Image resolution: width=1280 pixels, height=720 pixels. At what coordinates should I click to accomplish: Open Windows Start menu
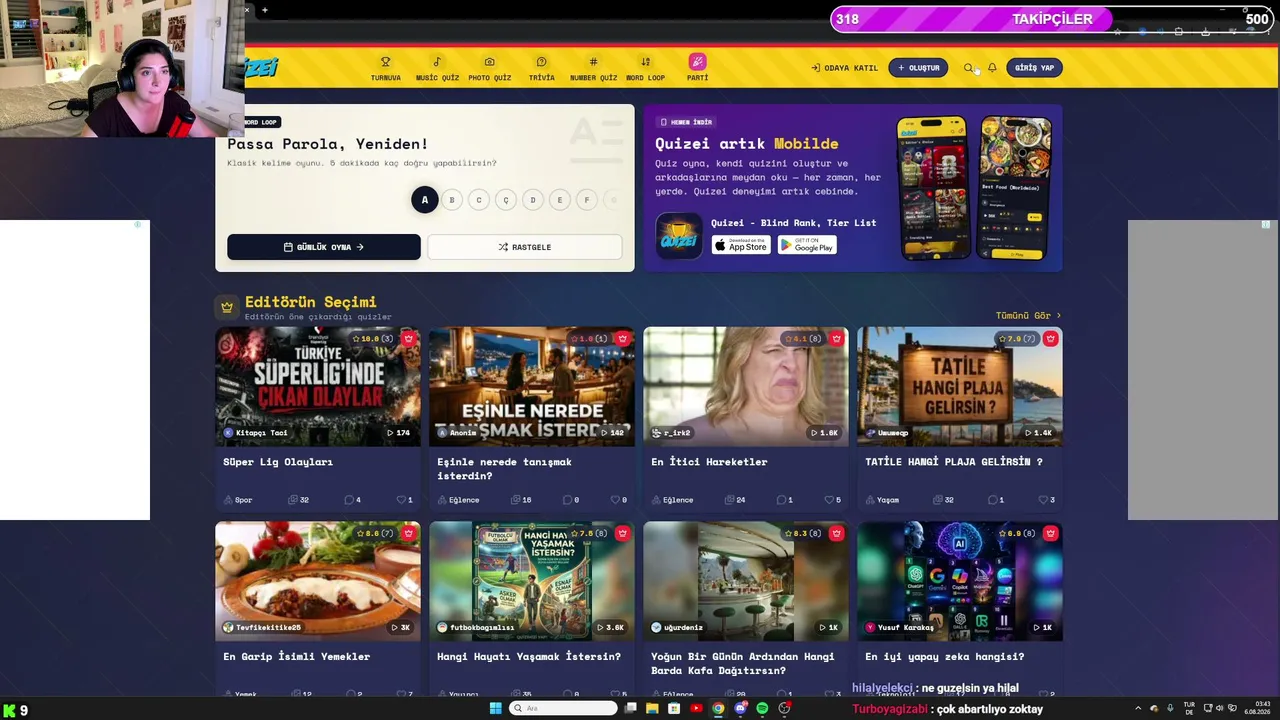495,709
